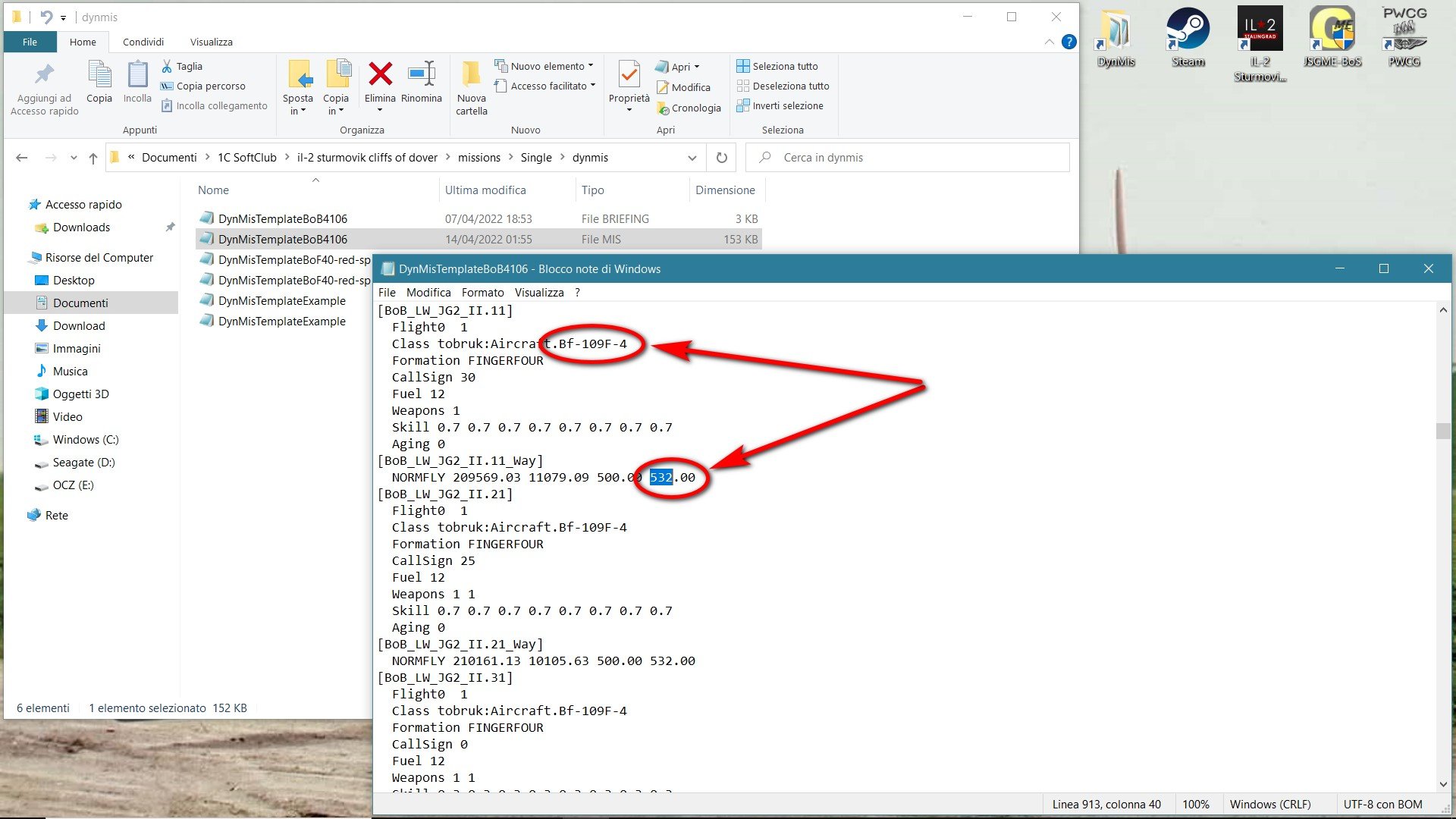Open the File tab in Explorer

click(x=30, y=42)
